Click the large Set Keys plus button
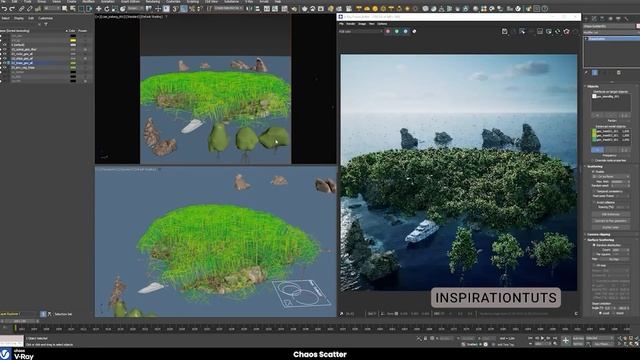This screenshot has height=360, width=640. [x=566, y=340]
